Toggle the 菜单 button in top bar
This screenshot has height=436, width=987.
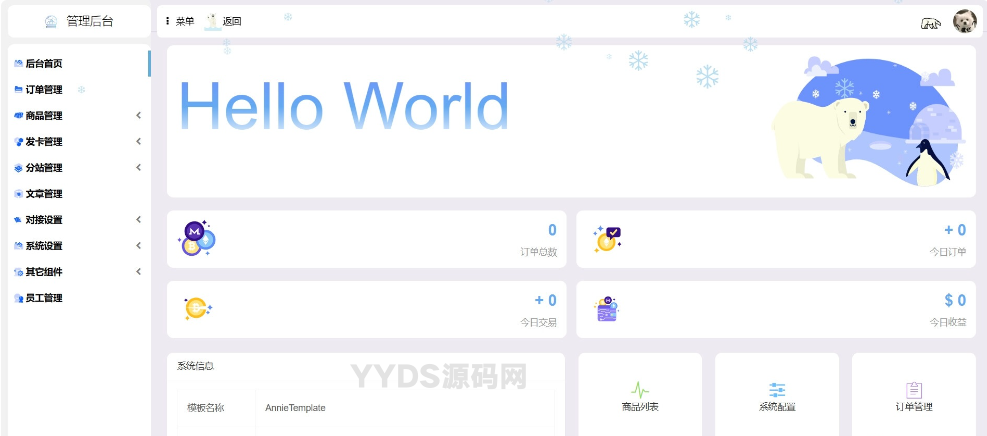coord(180,21)
